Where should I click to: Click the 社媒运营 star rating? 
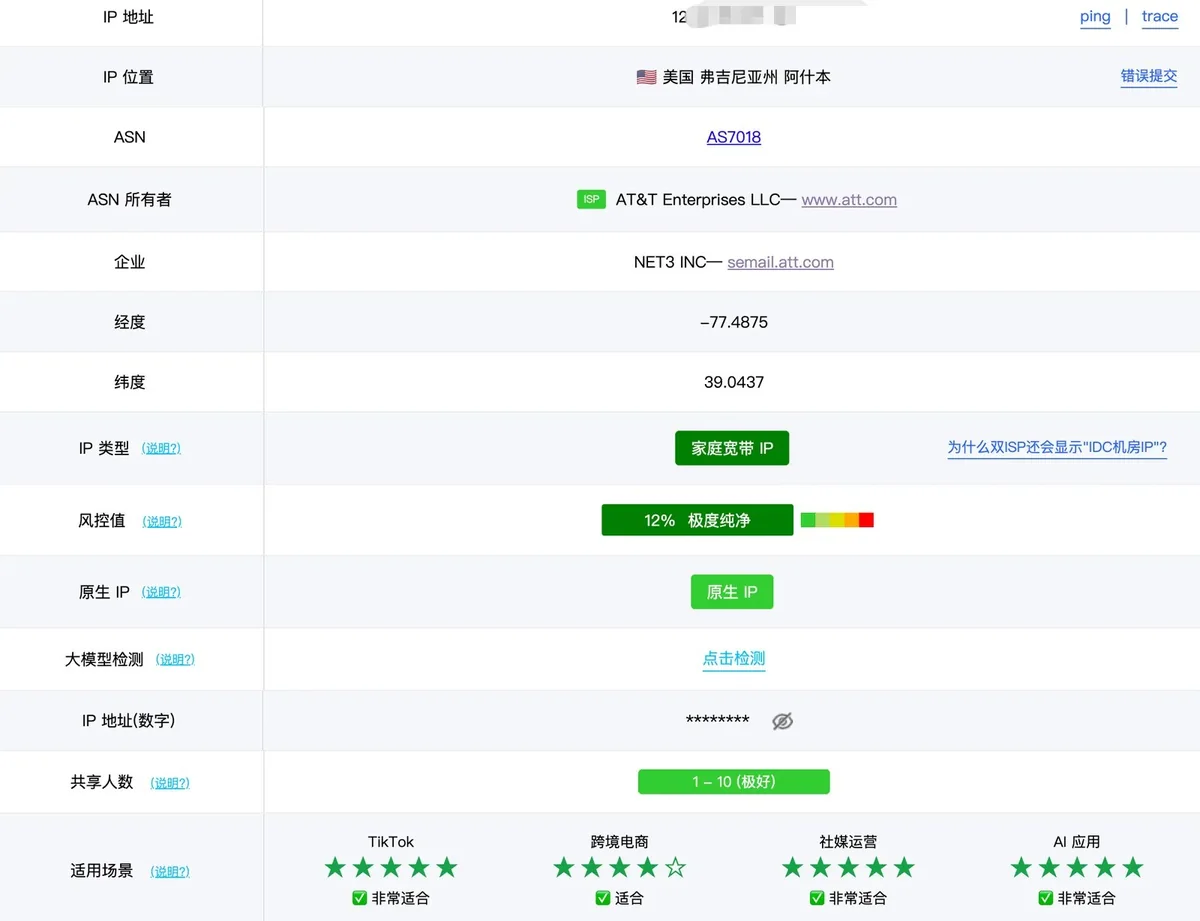pos(848,867)
